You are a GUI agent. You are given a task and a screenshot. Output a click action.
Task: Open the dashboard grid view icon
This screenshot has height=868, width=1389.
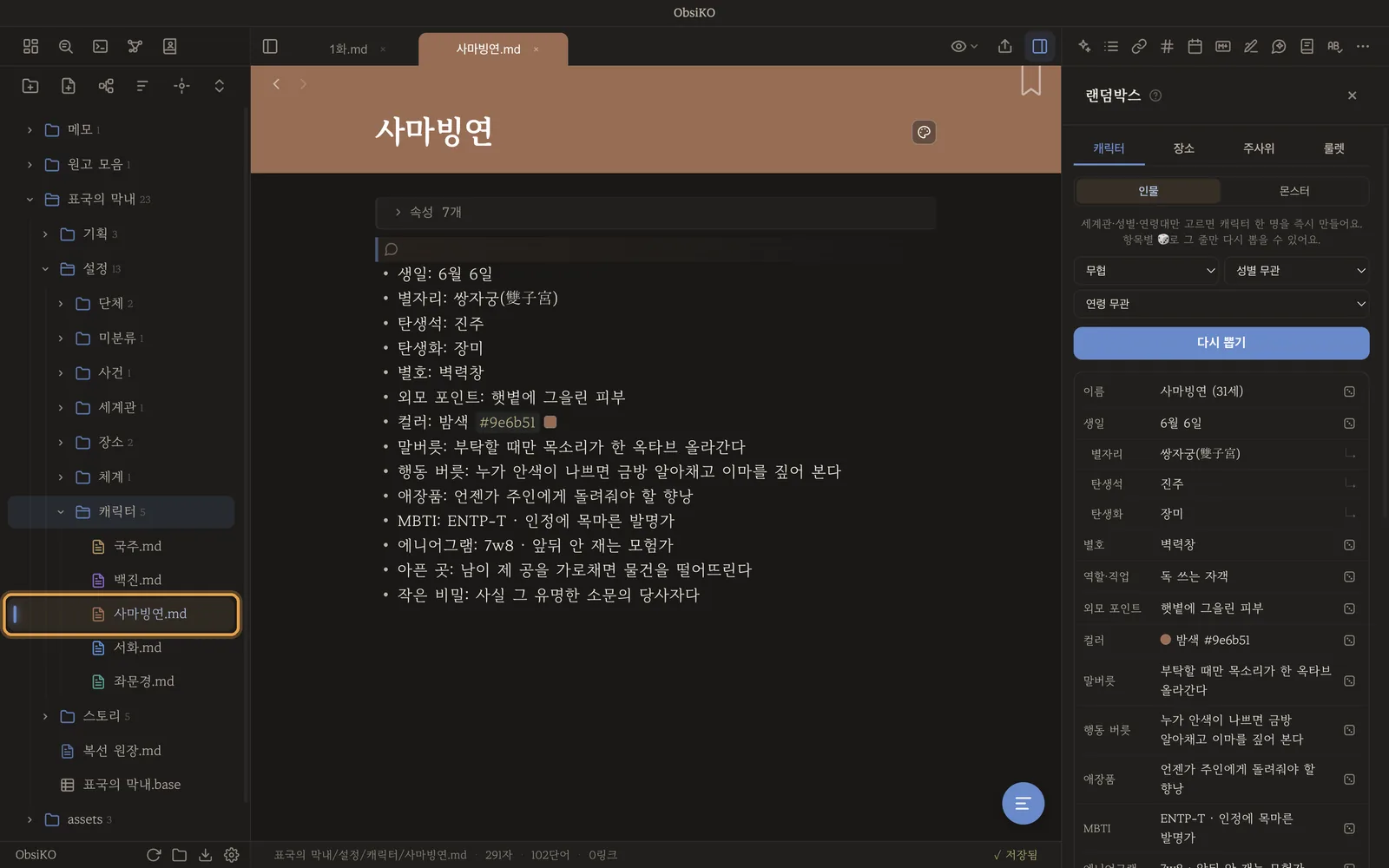click(30, 46)
